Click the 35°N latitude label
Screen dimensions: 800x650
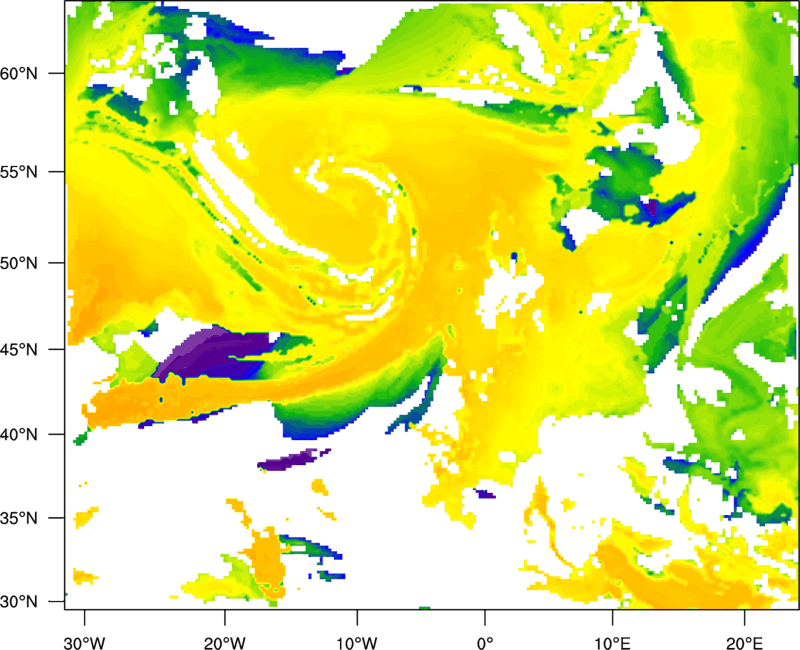pos(19,518)
